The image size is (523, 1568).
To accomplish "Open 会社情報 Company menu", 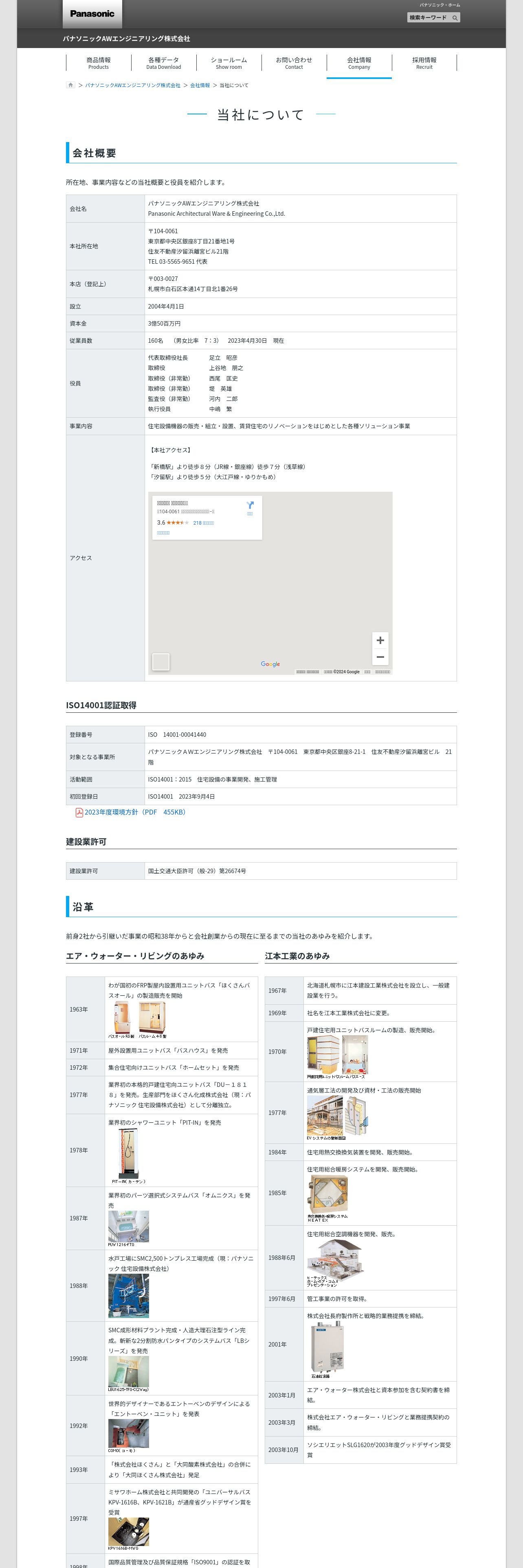I will pos(359,64).
